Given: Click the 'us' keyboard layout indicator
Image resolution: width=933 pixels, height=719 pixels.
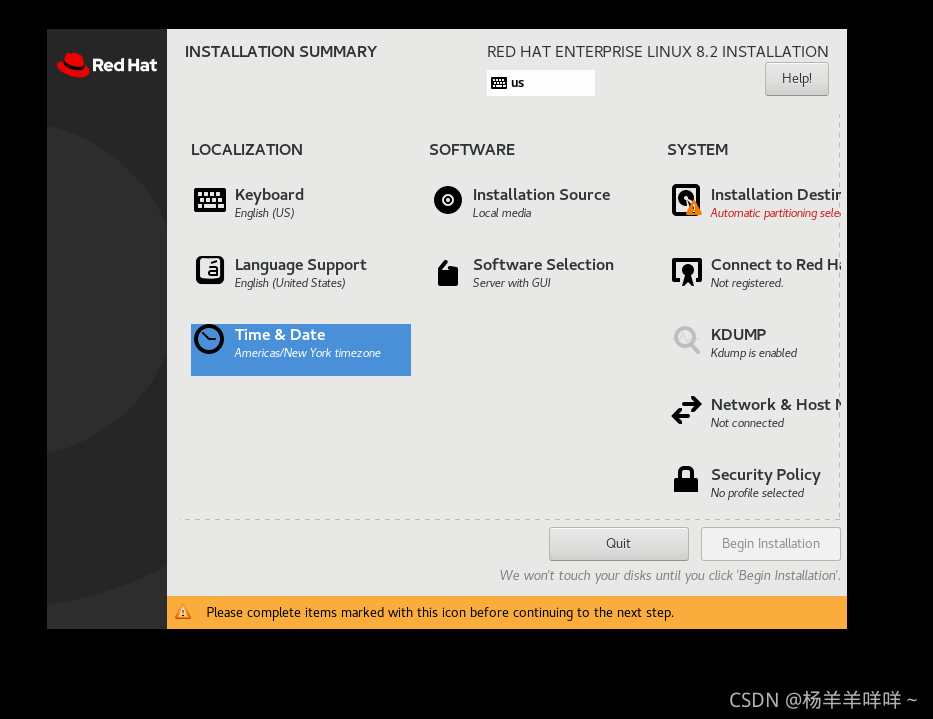Looking at the screenshot, I should tap(540, 83).
